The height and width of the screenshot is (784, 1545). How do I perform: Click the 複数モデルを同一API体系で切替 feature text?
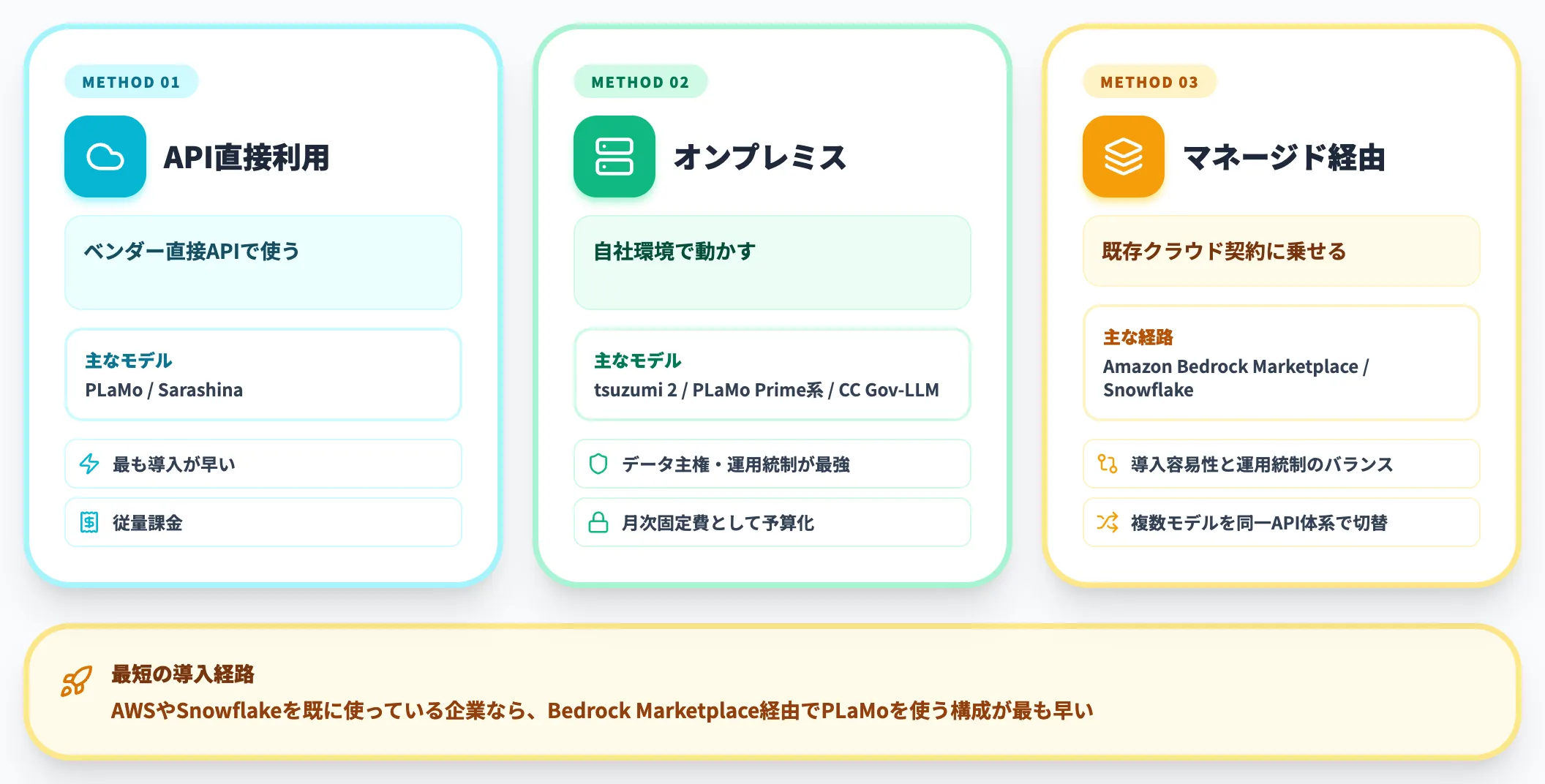click(1259, 523)
